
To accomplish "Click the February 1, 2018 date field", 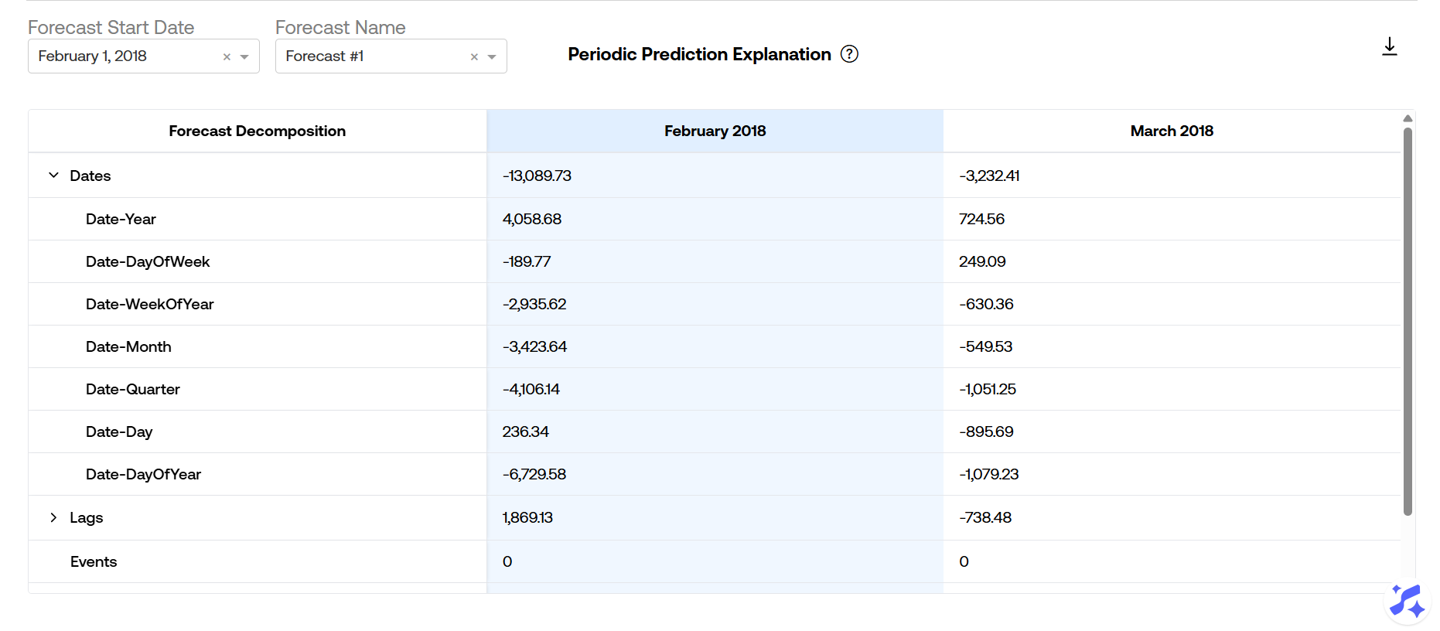I will click(120, 57).
